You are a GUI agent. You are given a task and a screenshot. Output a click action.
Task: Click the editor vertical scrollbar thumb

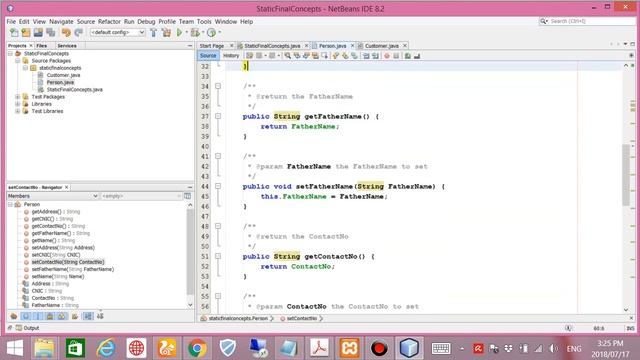point(626,175)
